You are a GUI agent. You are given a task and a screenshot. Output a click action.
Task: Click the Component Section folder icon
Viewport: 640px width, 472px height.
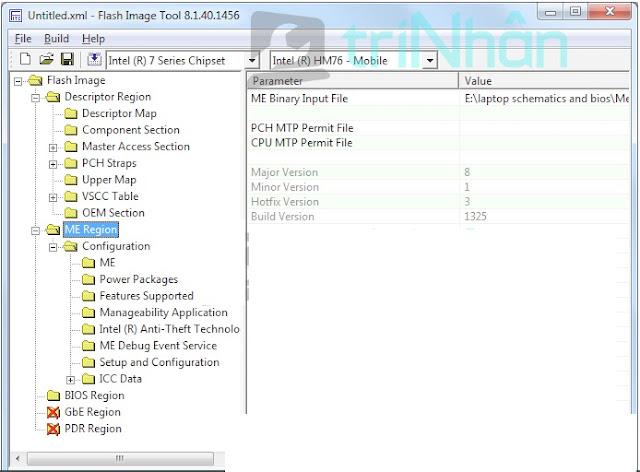pyautogui.click(x=71, y=130)
